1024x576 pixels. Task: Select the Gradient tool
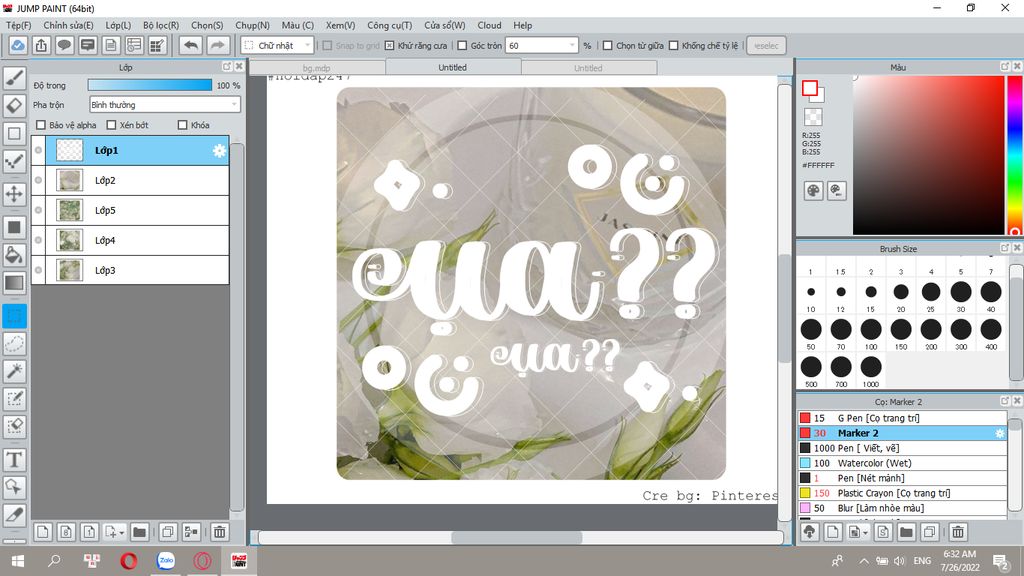14,283
